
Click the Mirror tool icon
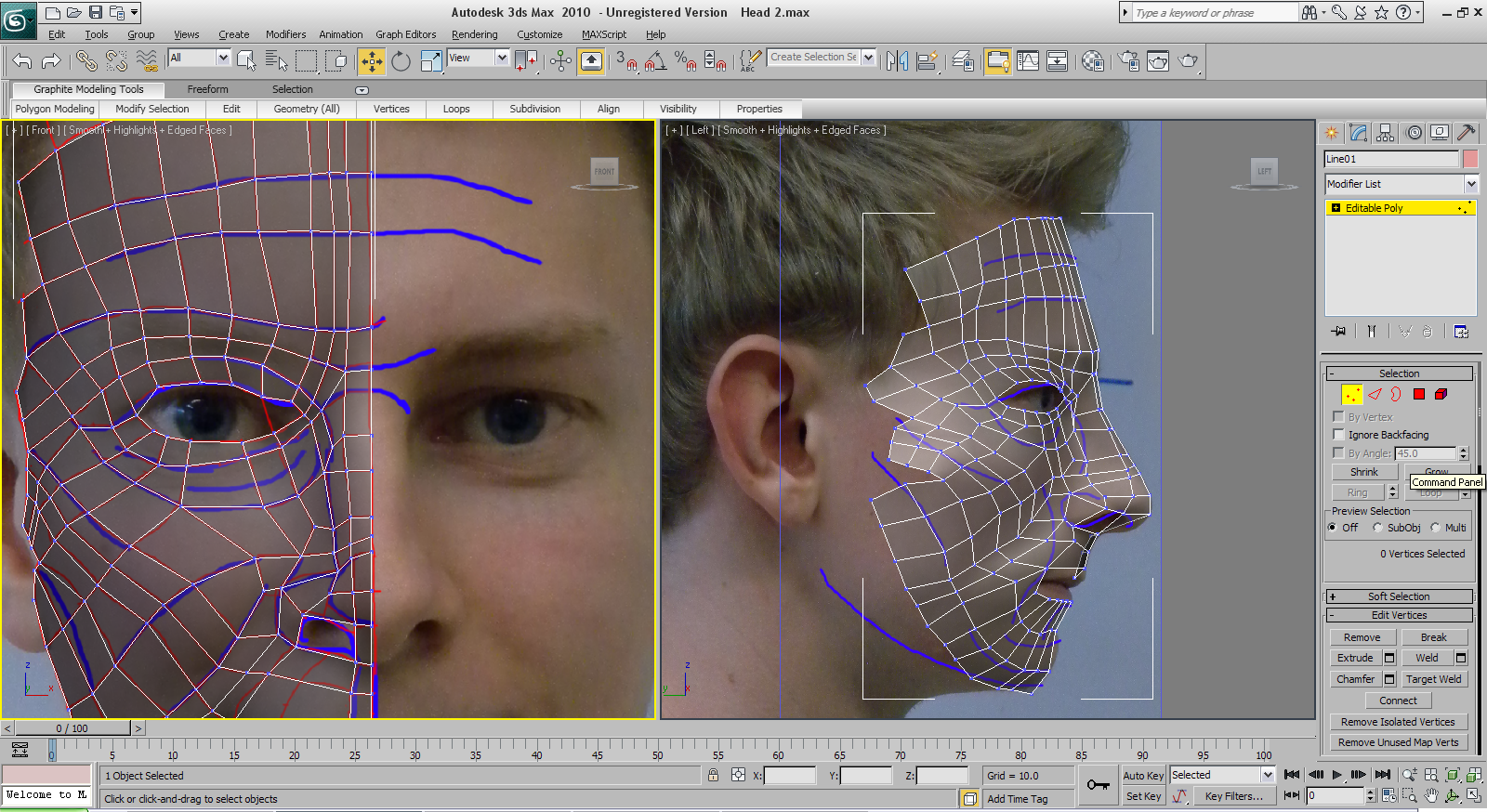pos(897,61)
